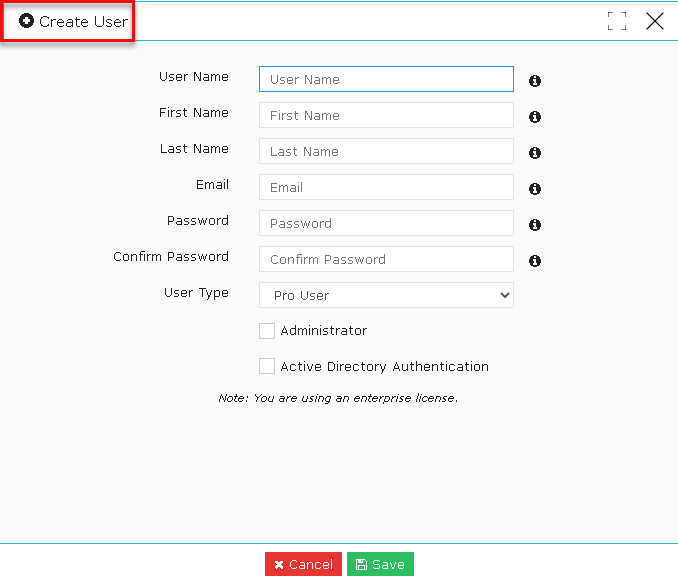
Task: Focus the User Name input field
Action: (x=386, y=79)
